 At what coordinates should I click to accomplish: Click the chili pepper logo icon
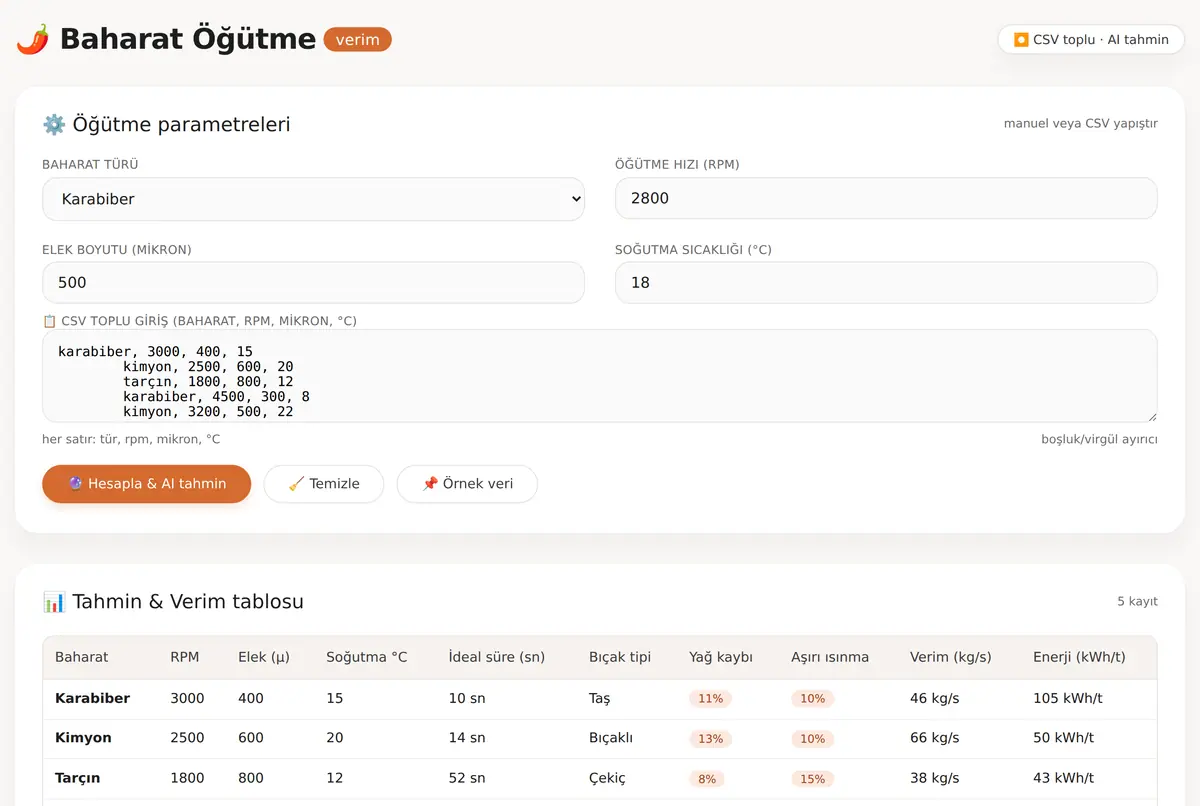point(33,39)
